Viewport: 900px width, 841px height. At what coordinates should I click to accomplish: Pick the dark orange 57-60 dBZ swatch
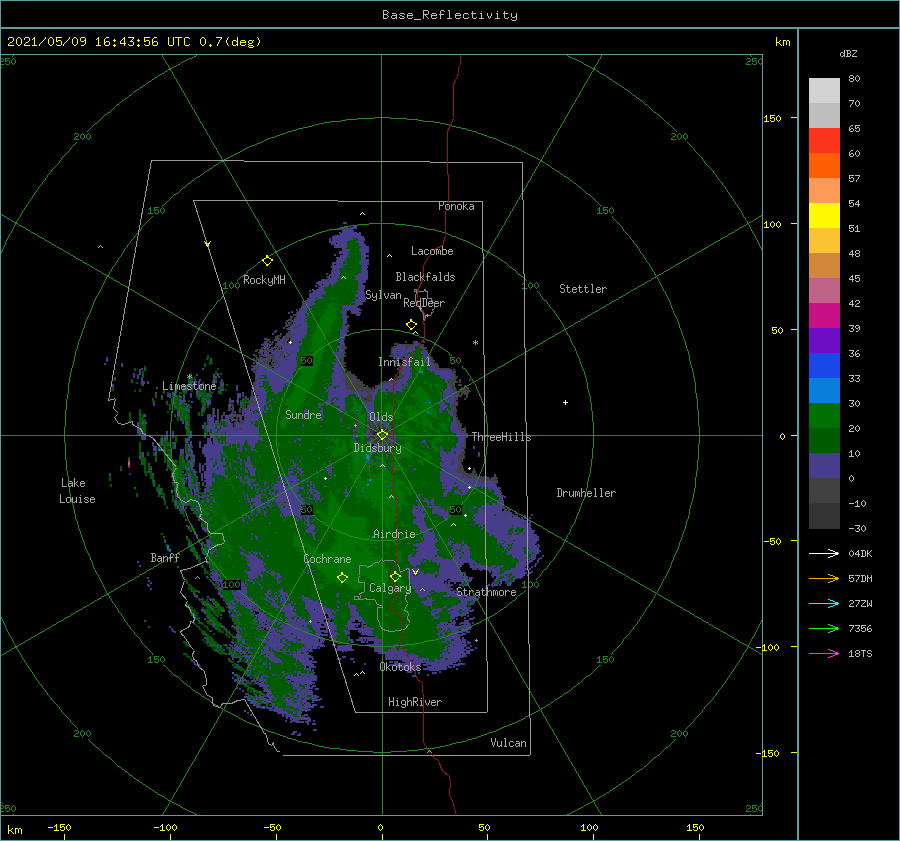click(824, 166)
